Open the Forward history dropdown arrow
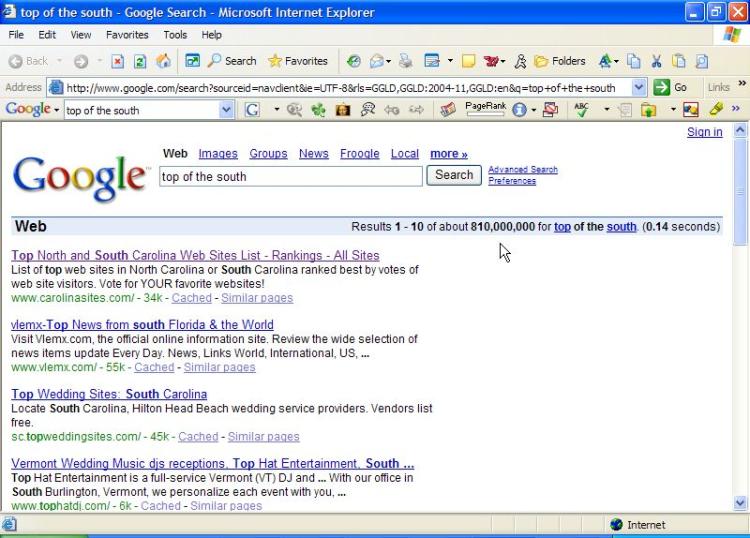The height and width of the screenshot is (538, 750). pos(99,61)
